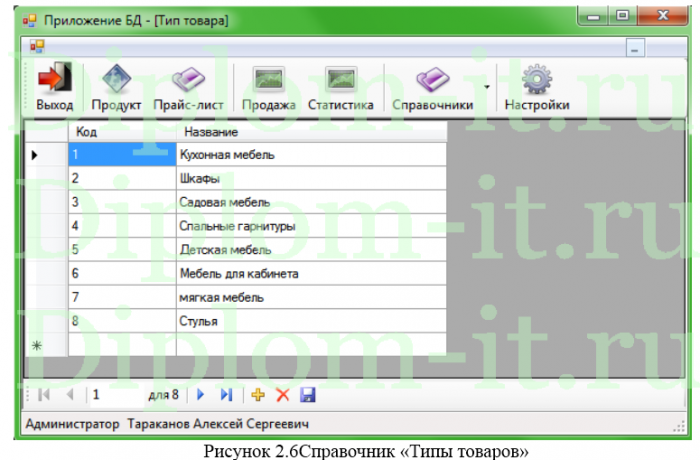Click the row header with the current arrow
This screenshot has width=700, height=460.
pyautogui.click(x=46, y=155)
